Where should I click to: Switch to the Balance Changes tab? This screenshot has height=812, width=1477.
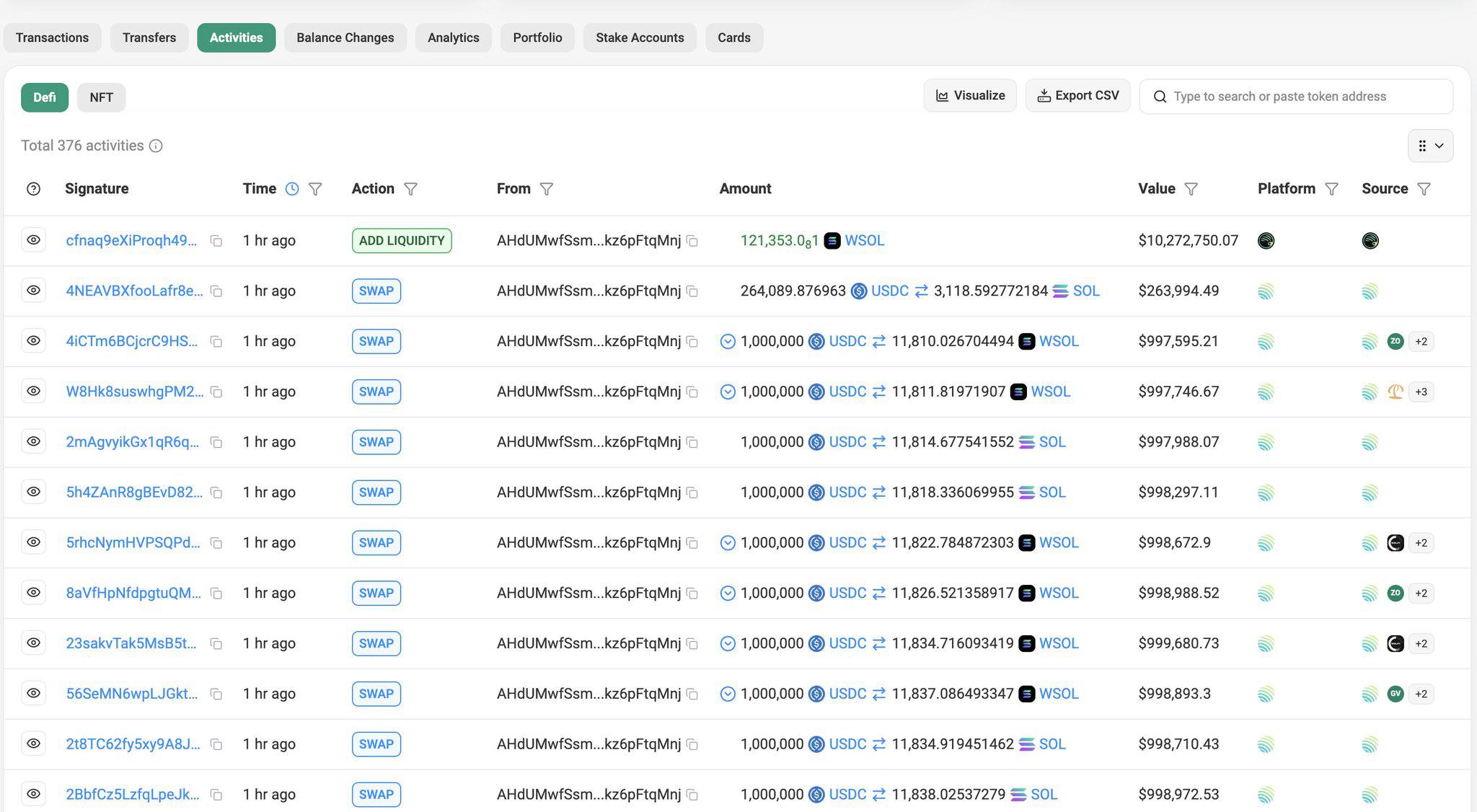click(x=345, y=37)
